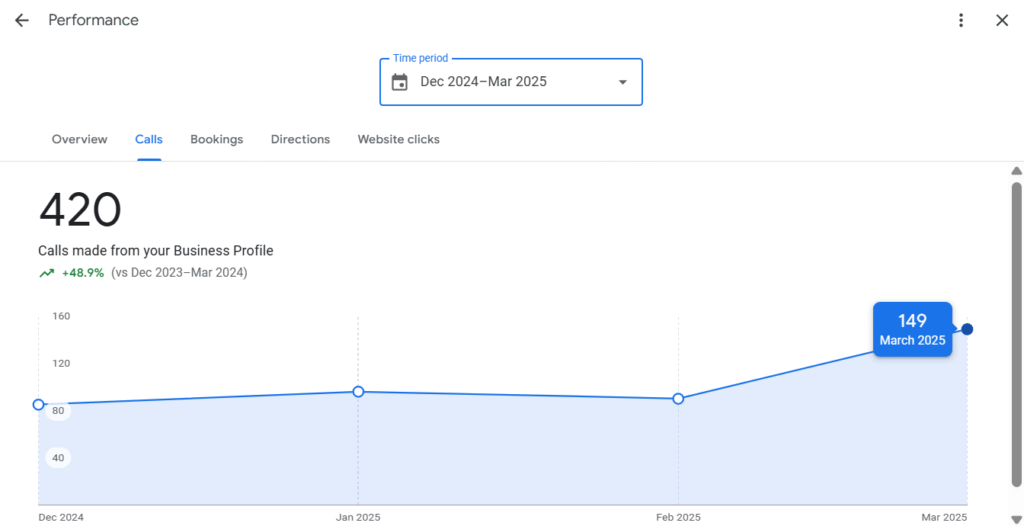Open the three-dot more options menu

point(961,20)
